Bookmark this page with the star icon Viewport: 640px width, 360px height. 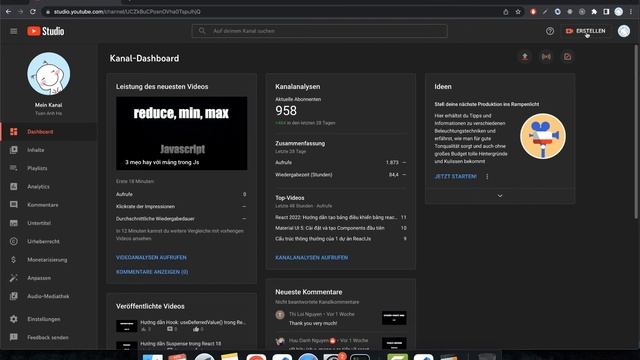click(518, 12)
